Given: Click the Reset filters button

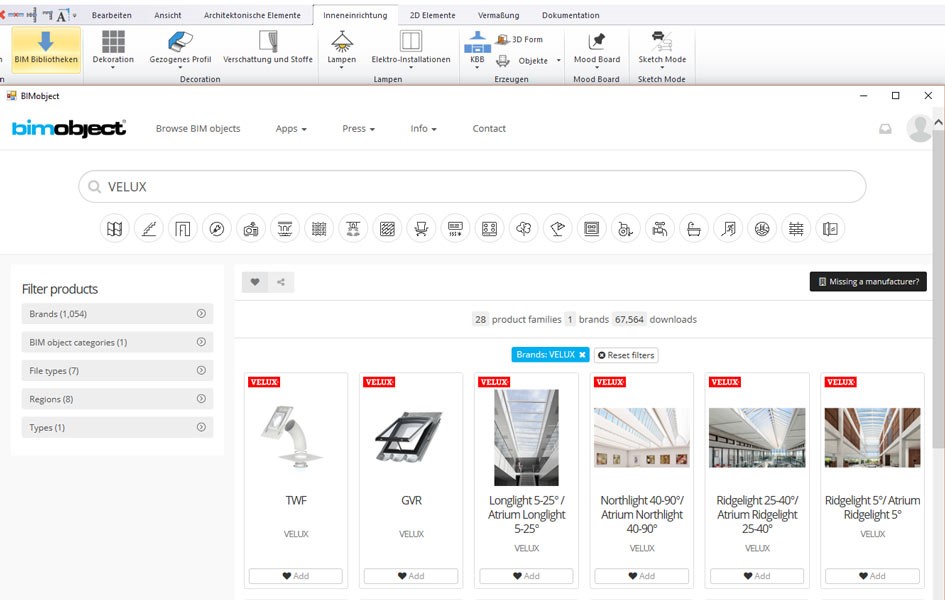Looking at the screenshot, I should point(626,355).
